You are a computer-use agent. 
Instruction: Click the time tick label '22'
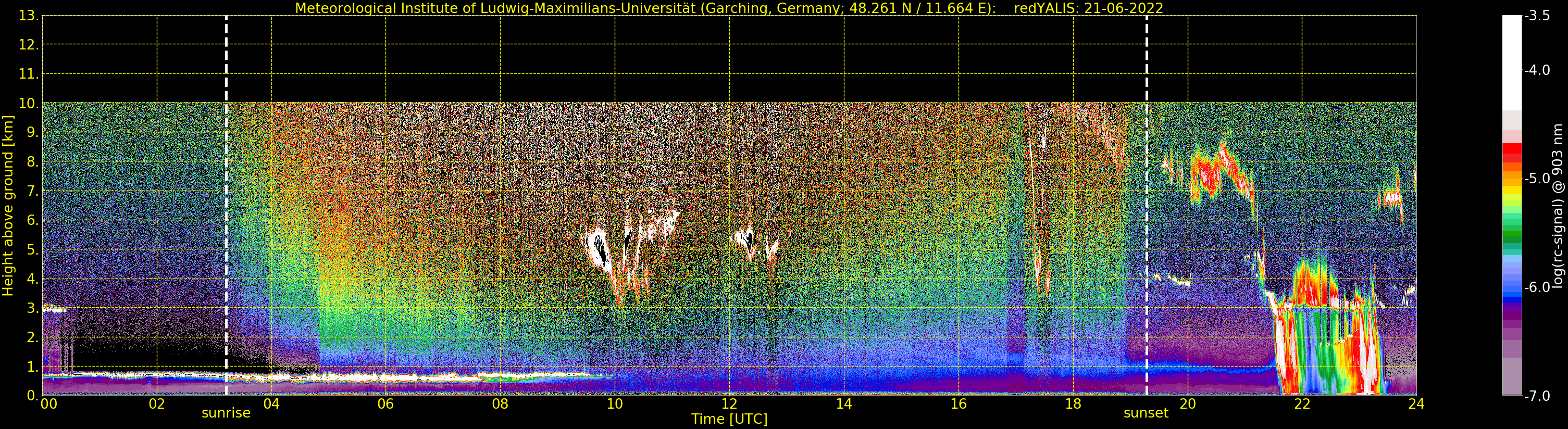1302,404
